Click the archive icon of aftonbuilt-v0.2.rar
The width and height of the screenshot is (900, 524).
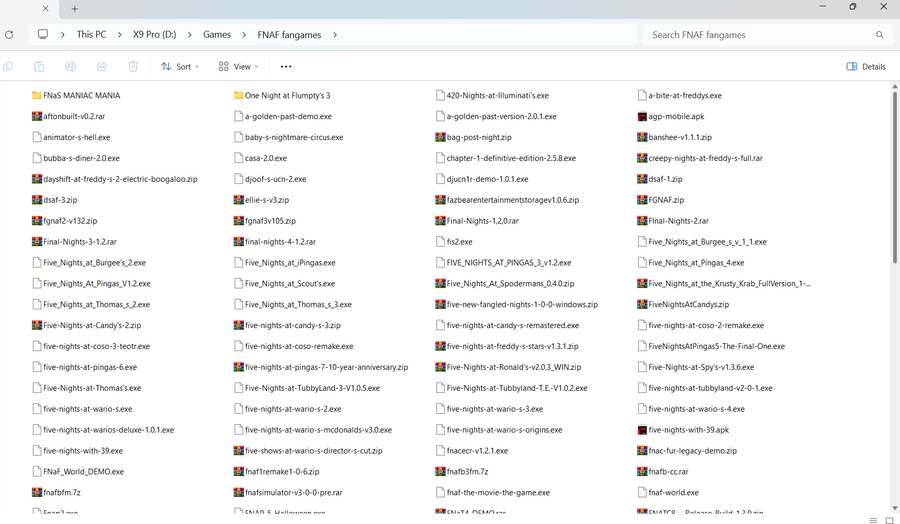pyautogui.click(x=37, y=116)
